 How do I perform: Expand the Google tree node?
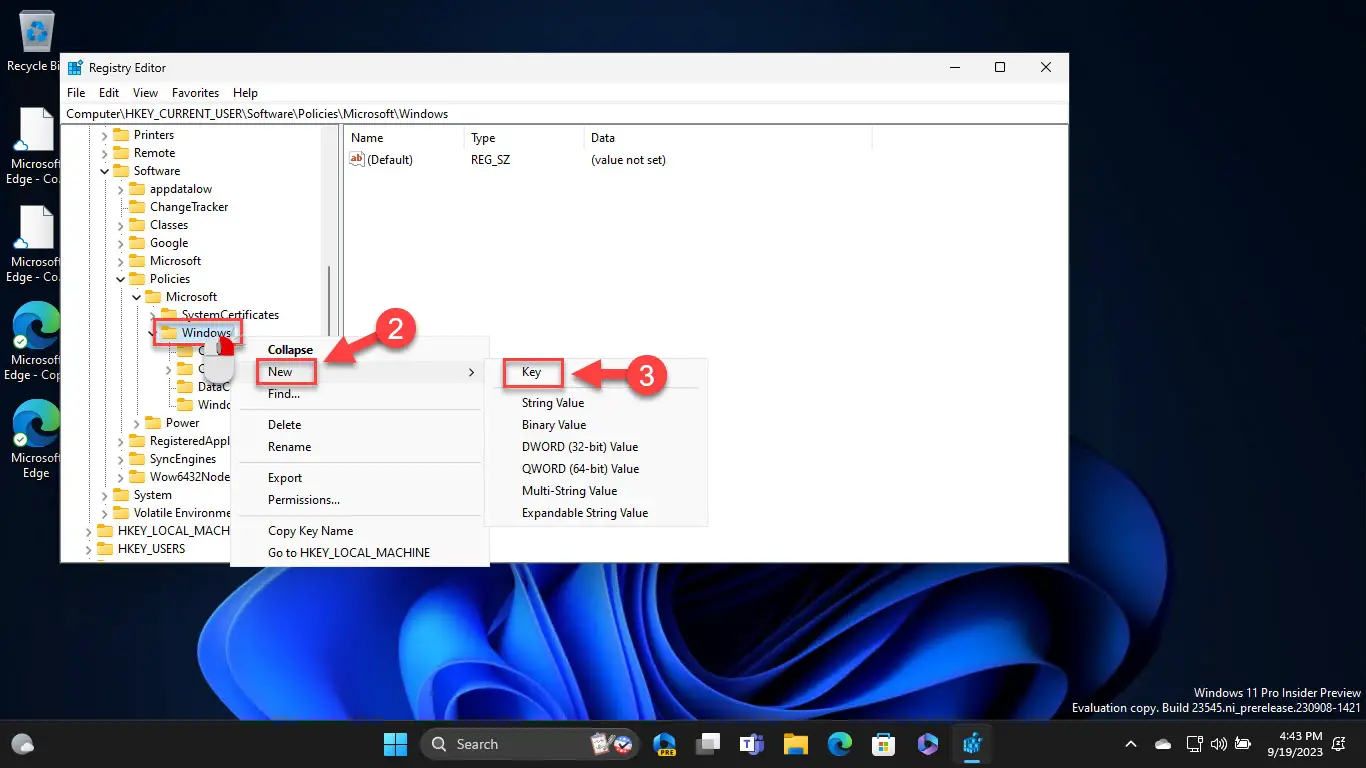pos(121,243)
